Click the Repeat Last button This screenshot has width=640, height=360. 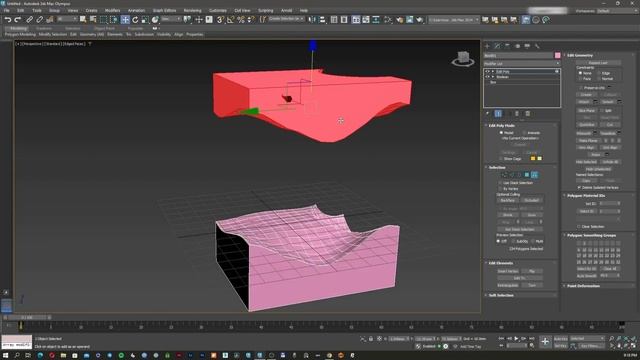tap(599, 63)
